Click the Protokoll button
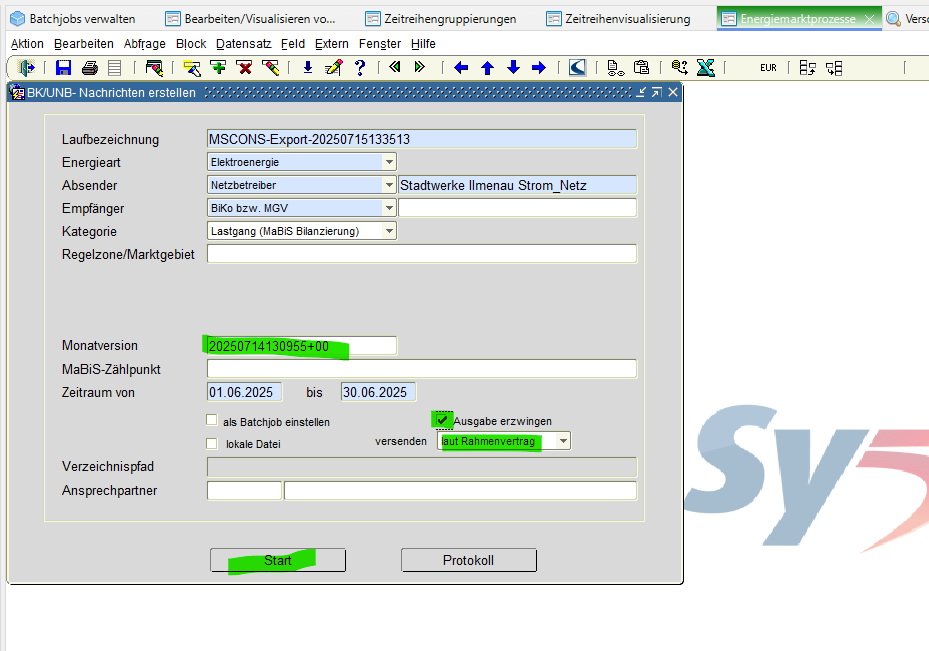 pyautogui.click(x=468, y=560)
